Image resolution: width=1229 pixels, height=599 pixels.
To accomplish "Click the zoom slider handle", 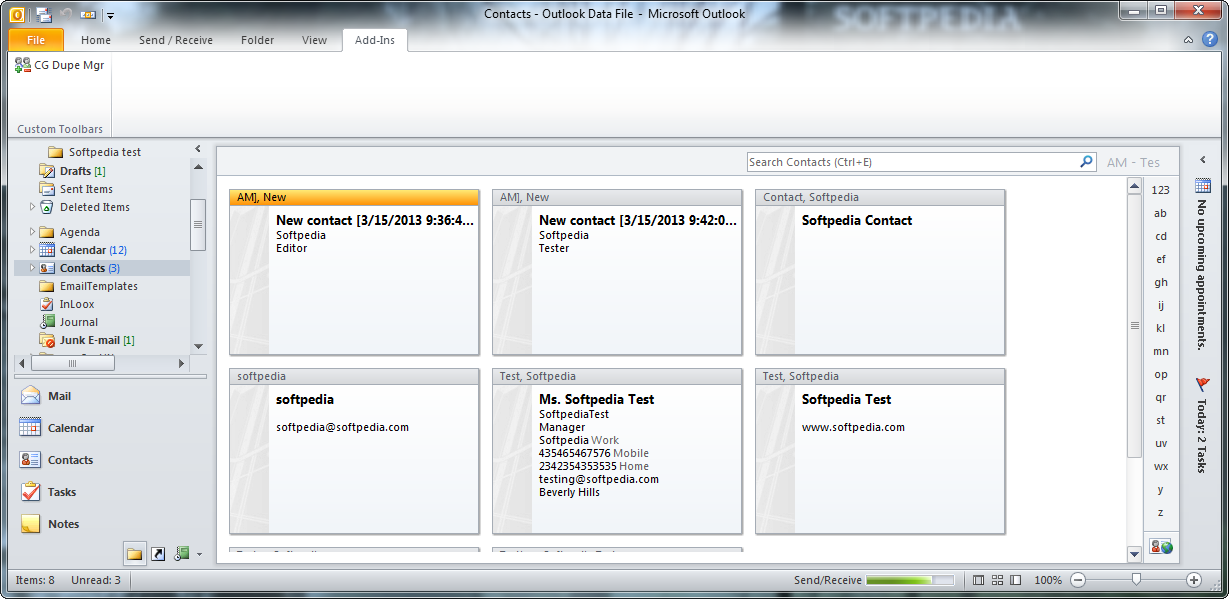I will [x=1136, y=579].
